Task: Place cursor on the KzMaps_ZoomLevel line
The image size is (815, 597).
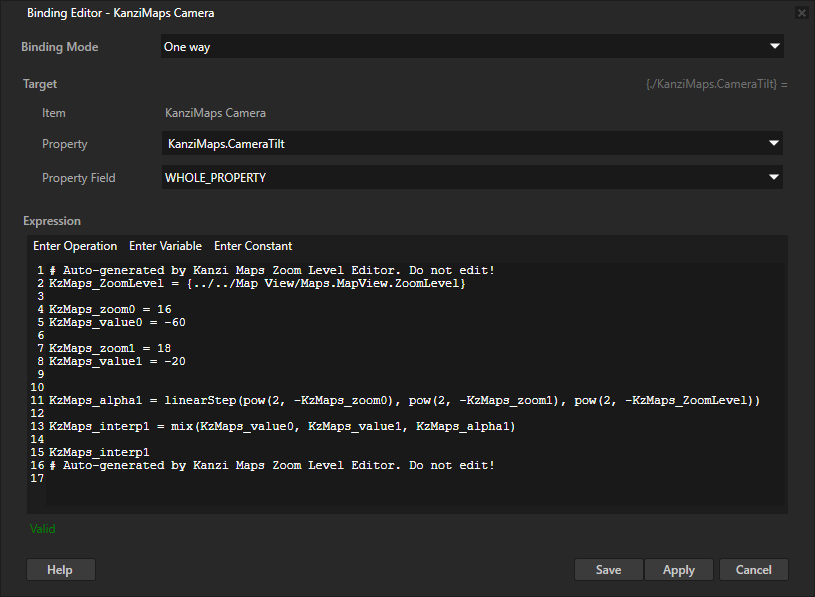Action: [257, 285]
